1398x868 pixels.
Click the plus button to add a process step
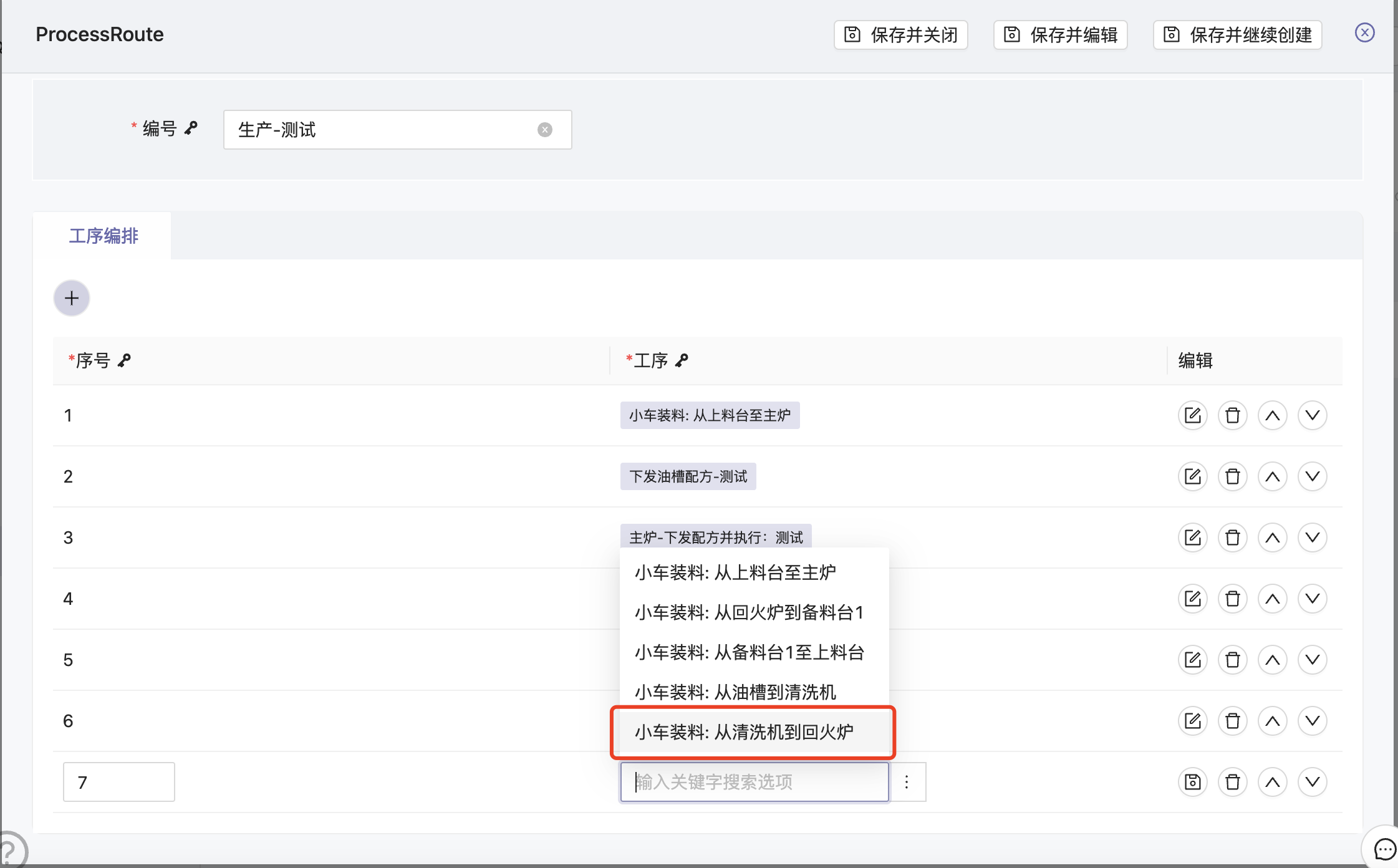pyautogui.click(x=72, y=298)
